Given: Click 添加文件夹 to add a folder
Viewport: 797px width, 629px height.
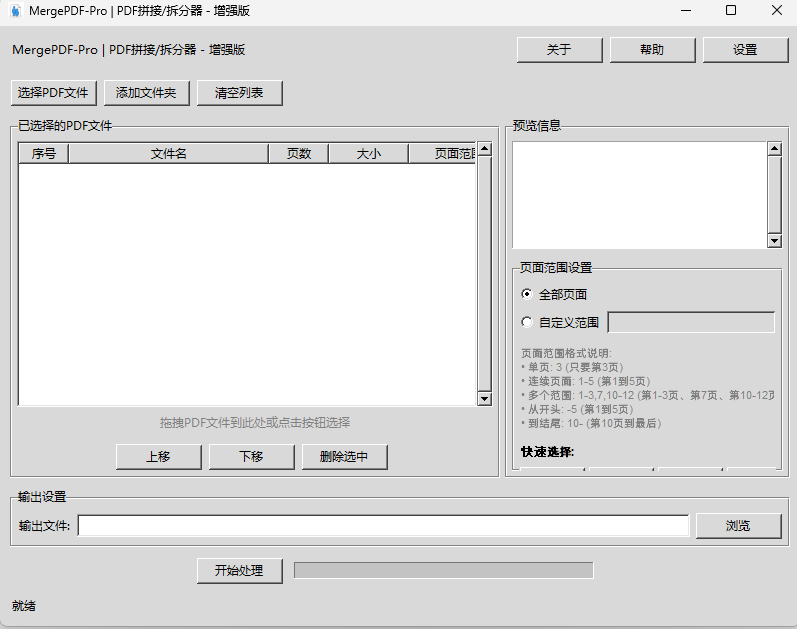Looking at the screenshot, I should tap(146, 93).
